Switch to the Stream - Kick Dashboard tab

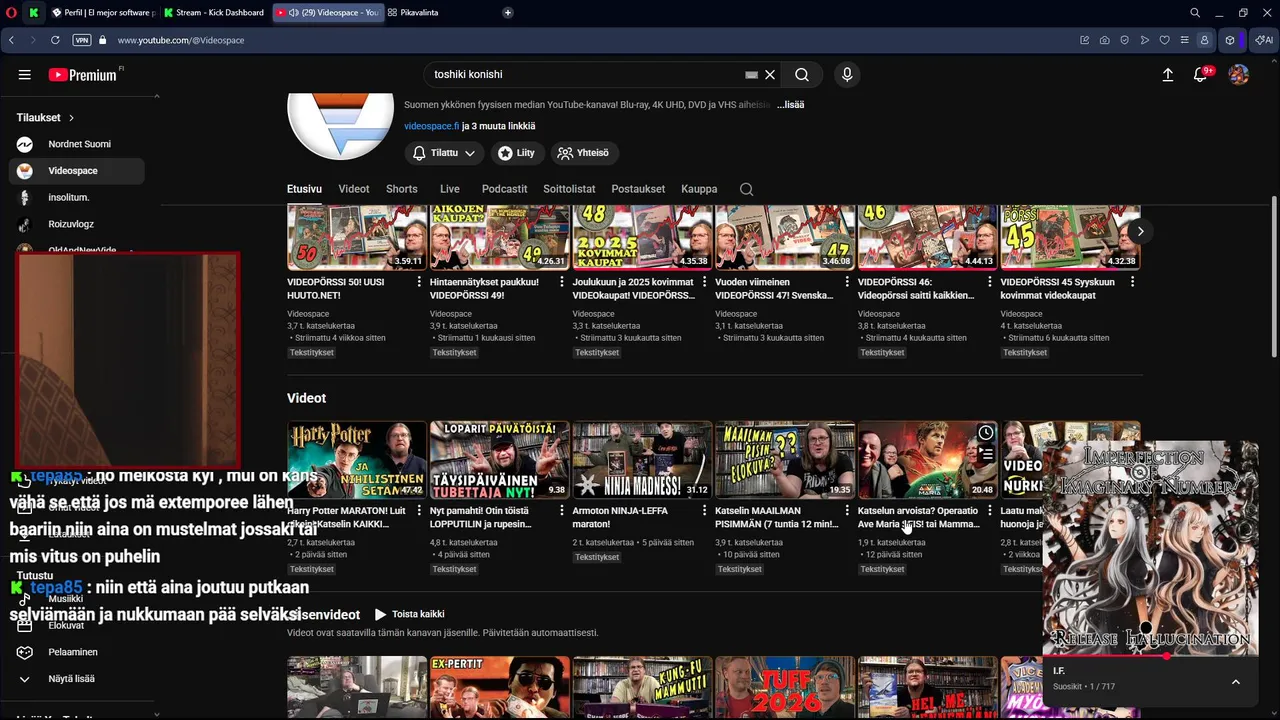tap(216, 13)
